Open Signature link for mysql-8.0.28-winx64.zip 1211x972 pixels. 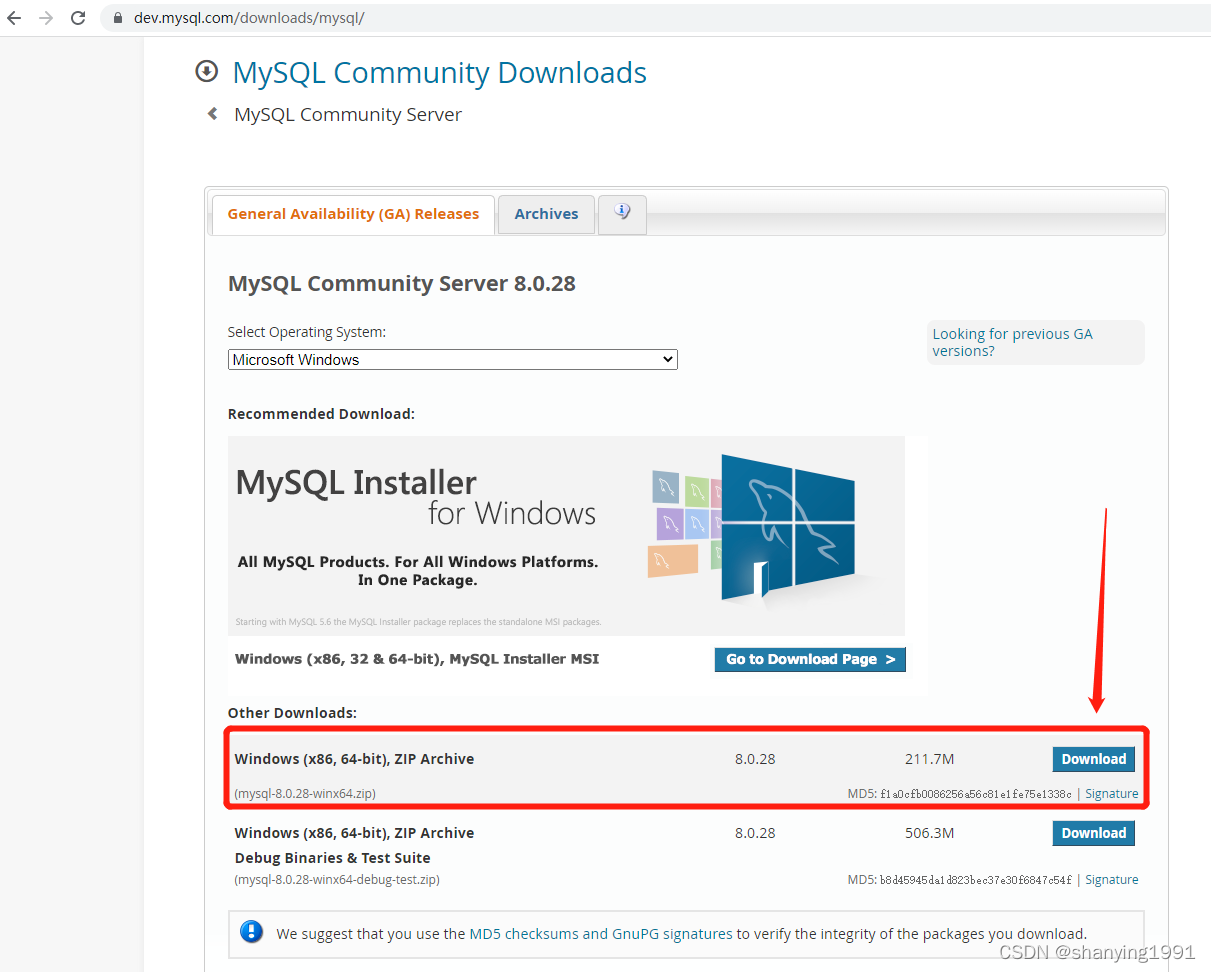coord(1112,794)
